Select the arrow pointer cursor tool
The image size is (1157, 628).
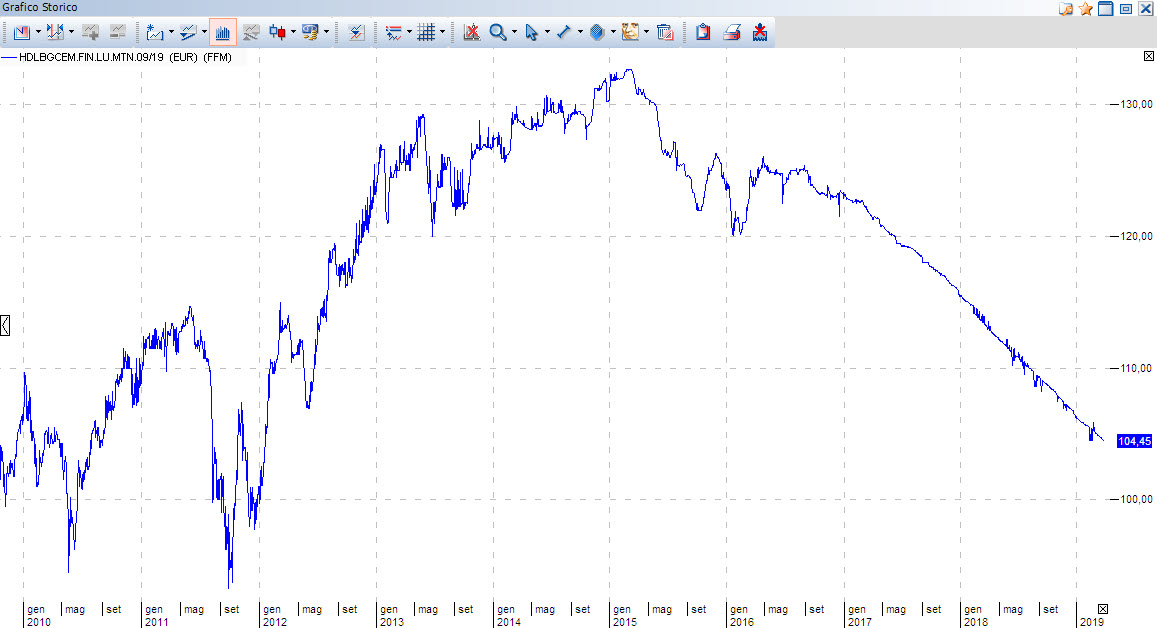531,33
